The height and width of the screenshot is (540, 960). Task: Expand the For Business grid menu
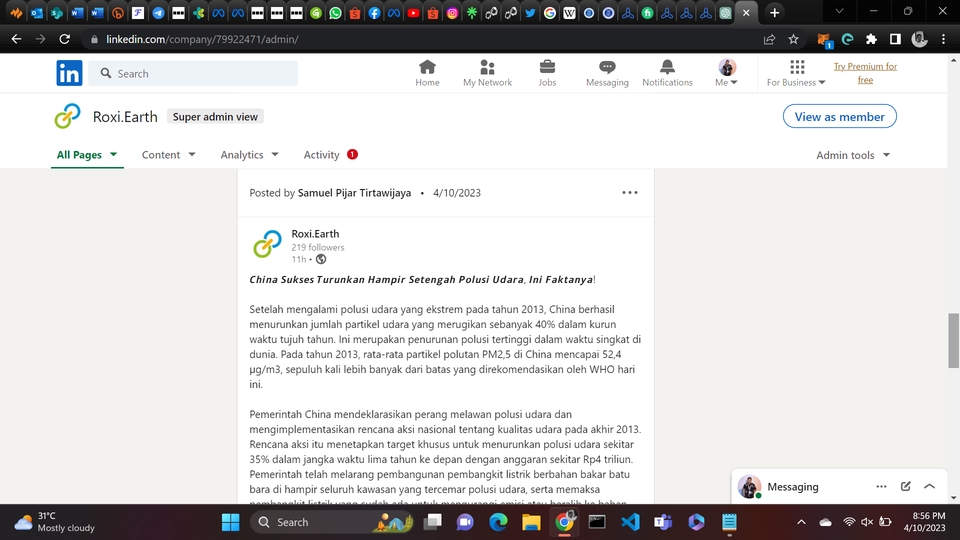point(797,73)
